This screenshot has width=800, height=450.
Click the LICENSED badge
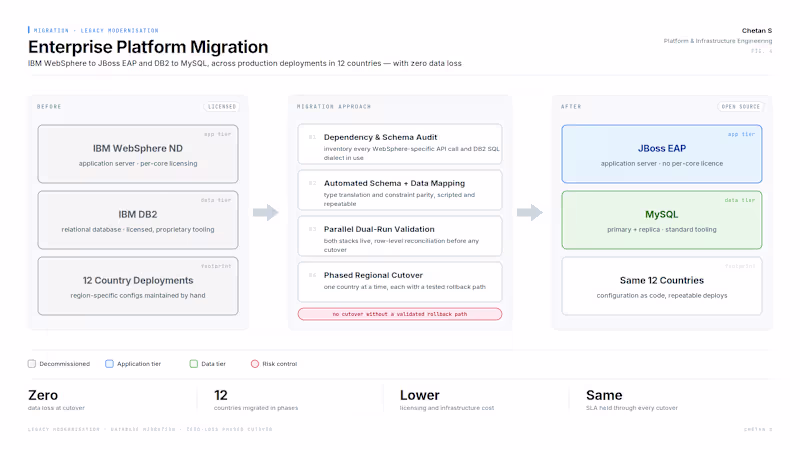pos(222,107)
